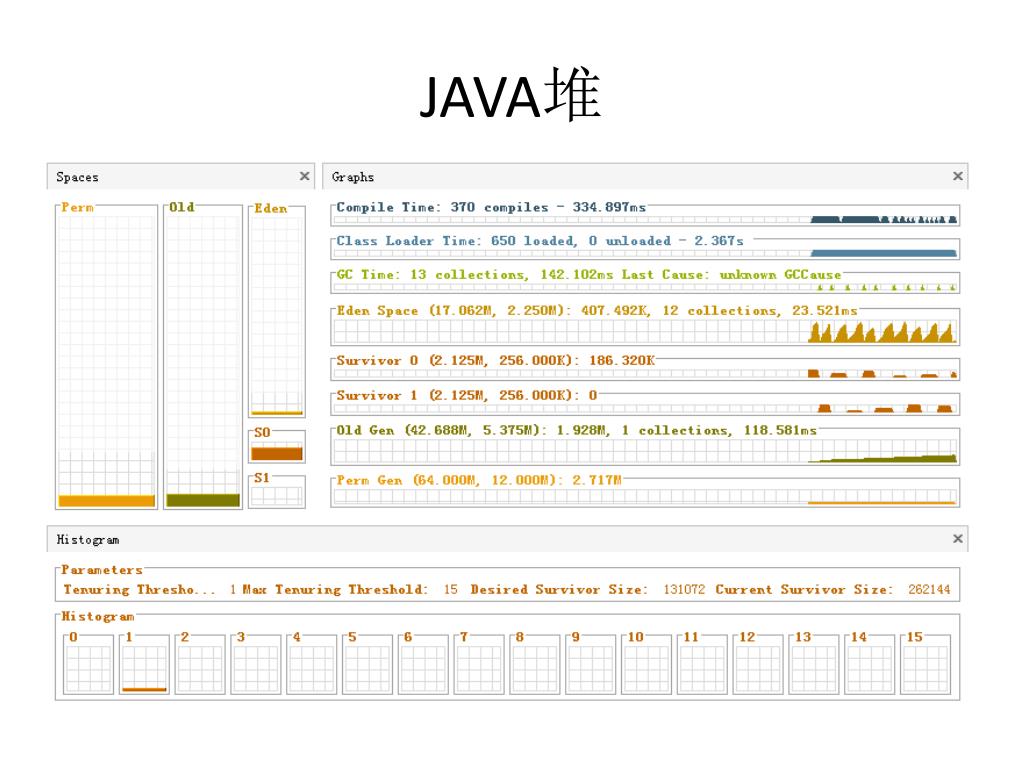
Task: Click histogram age bucket 4
Action: click(x=312, y=665)
